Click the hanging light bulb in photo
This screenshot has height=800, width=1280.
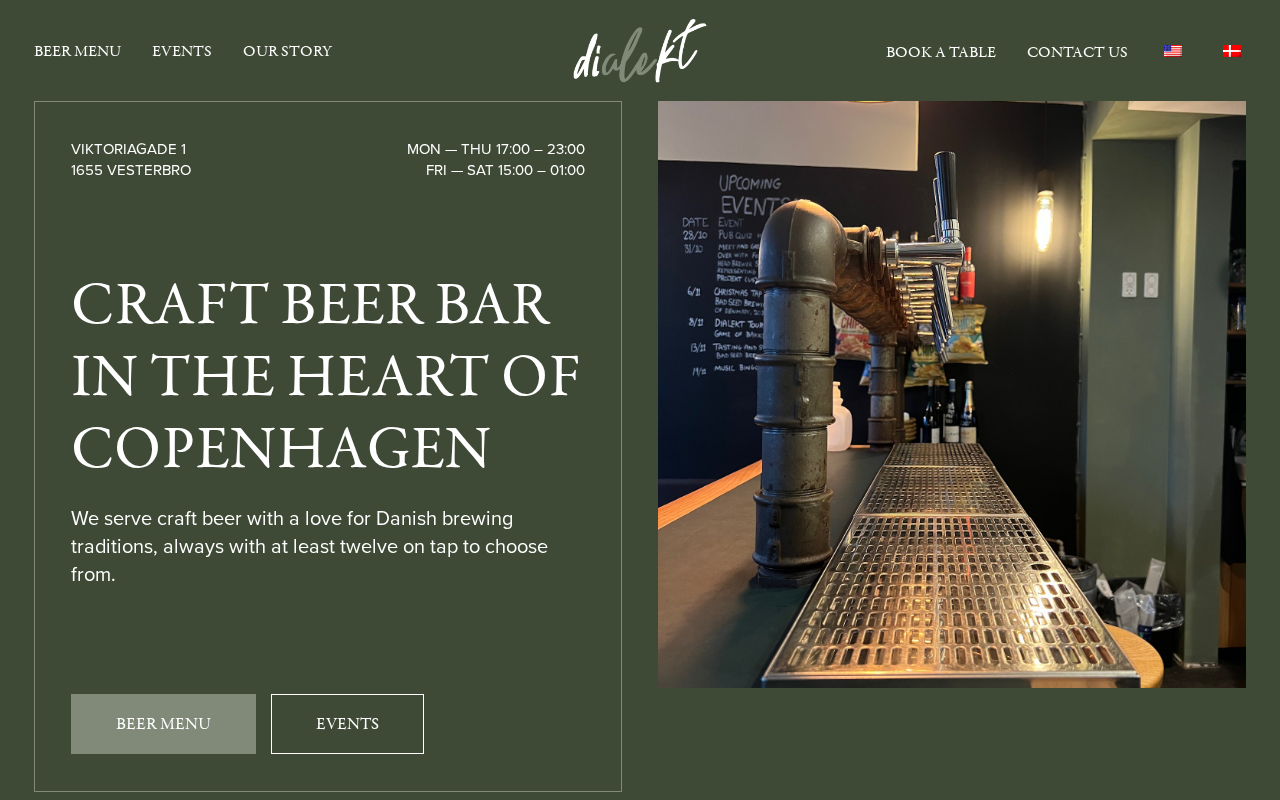(1046, 218)
